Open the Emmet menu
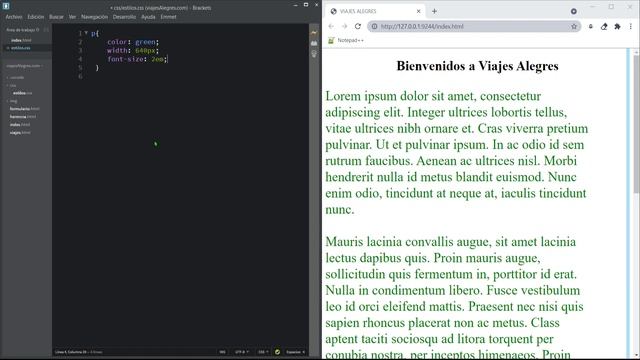This screenshot has width=640, height=360. [168, 17]
